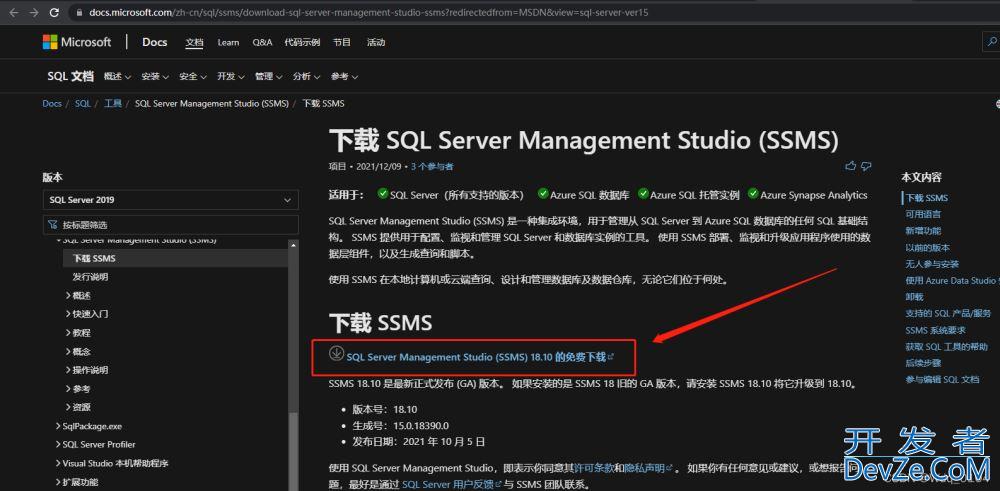Screen dimensions: 1000x491
Task: Reload the page with the refresh icon
Action: click(x=54, y=12)
